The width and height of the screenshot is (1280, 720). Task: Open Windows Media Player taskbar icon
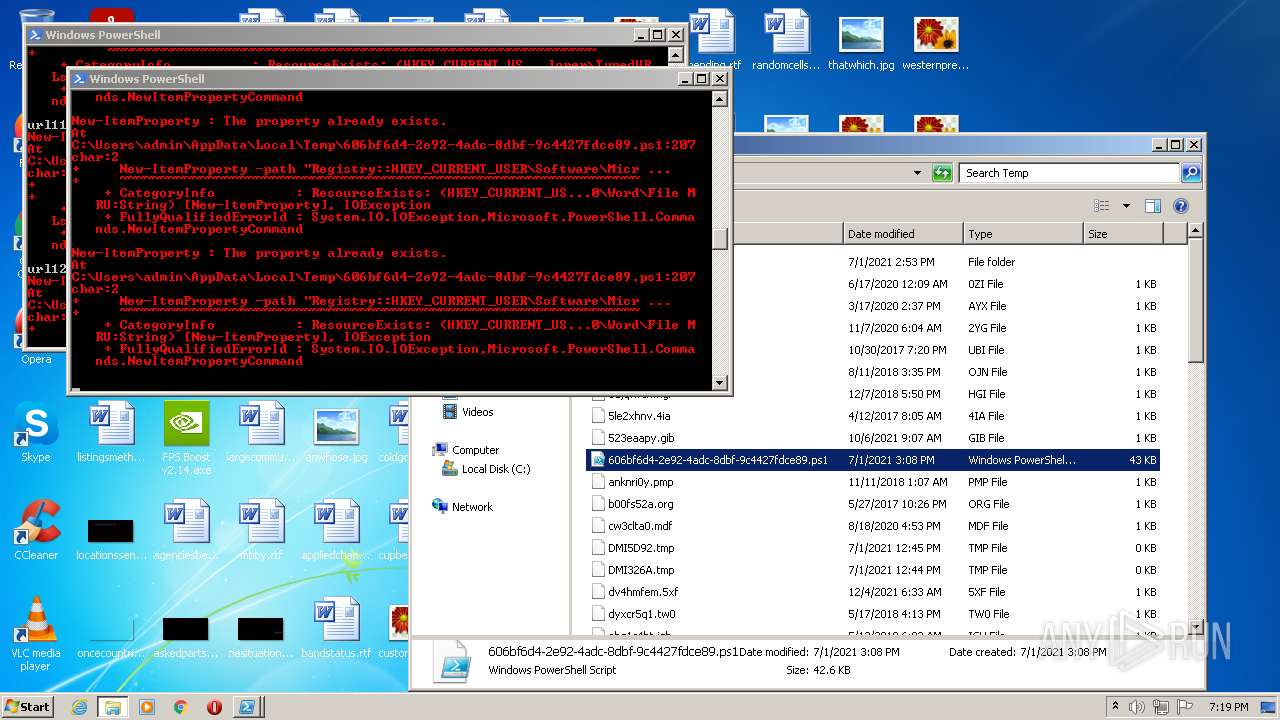[147, 706]
